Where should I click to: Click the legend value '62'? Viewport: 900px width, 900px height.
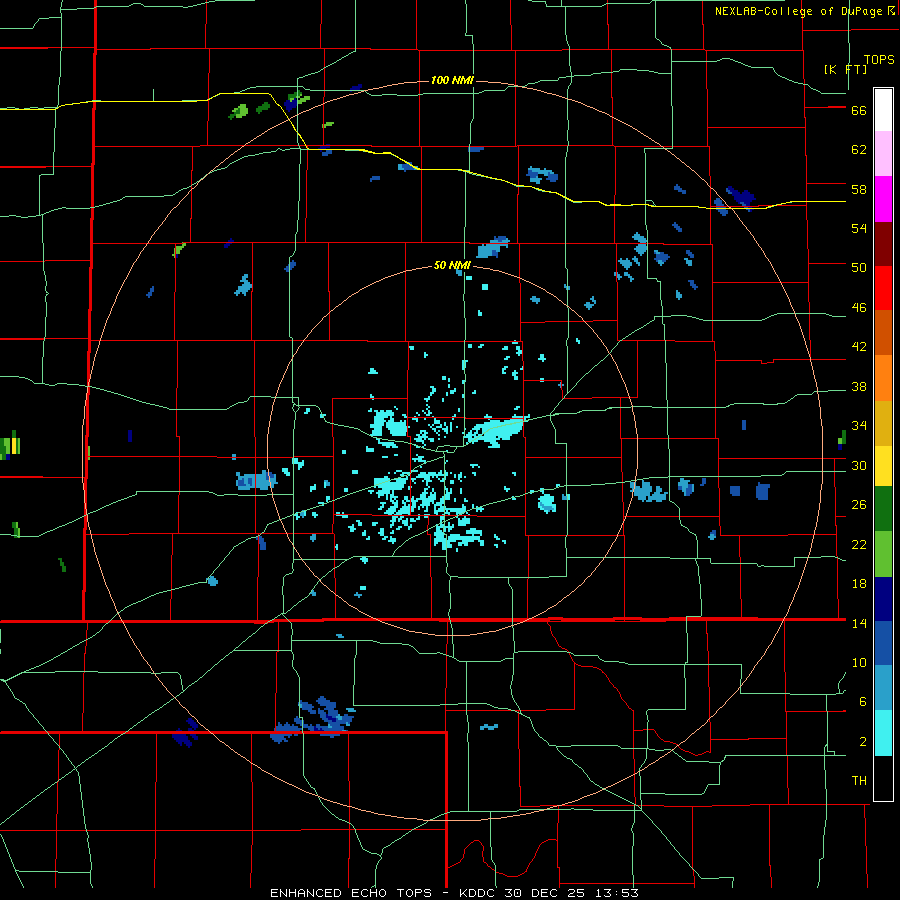point(859,150)
